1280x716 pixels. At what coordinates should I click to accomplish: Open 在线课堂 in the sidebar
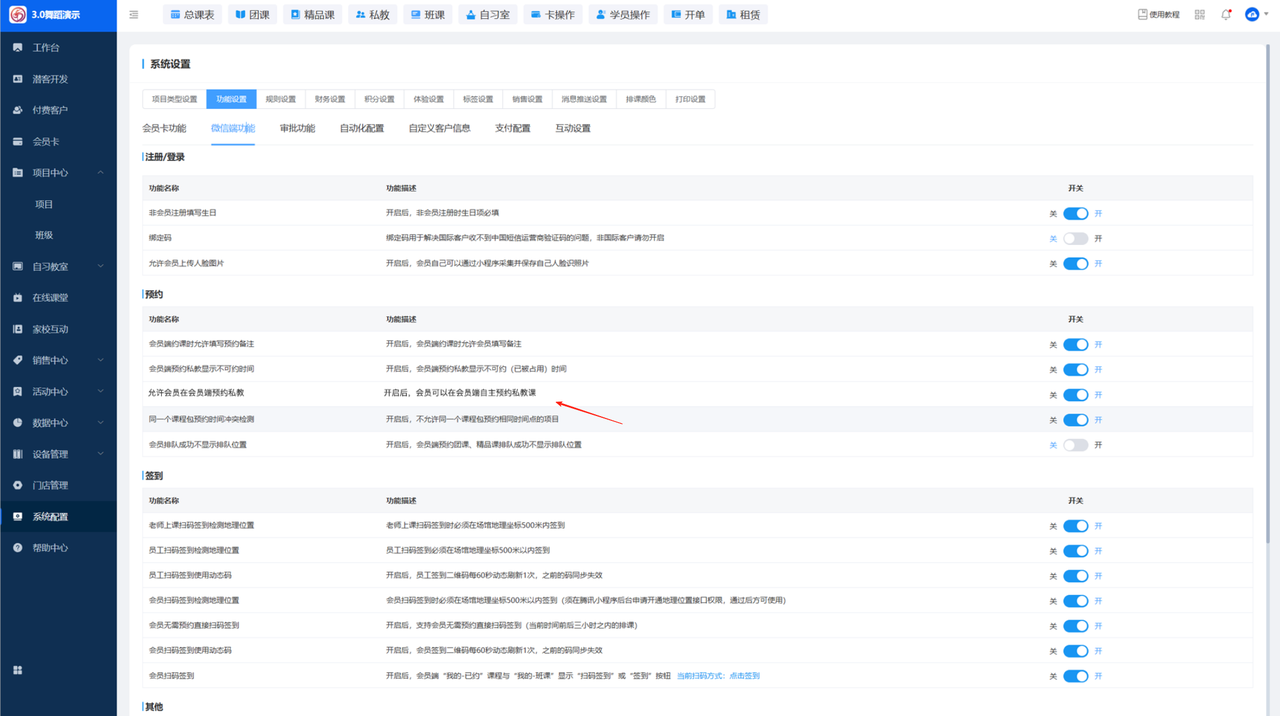pyautogui.click(x=50, y=298)
